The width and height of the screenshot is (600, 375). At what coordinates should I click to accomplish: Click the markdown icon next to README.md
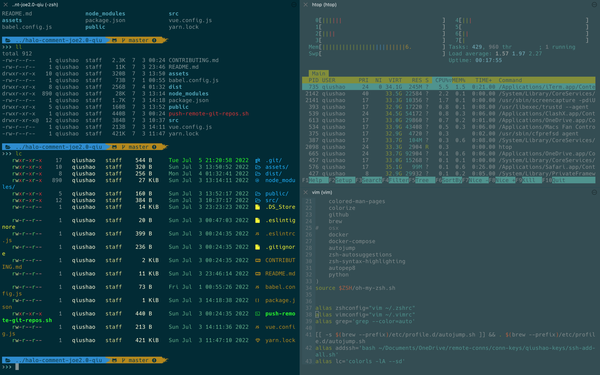[258, 274]
